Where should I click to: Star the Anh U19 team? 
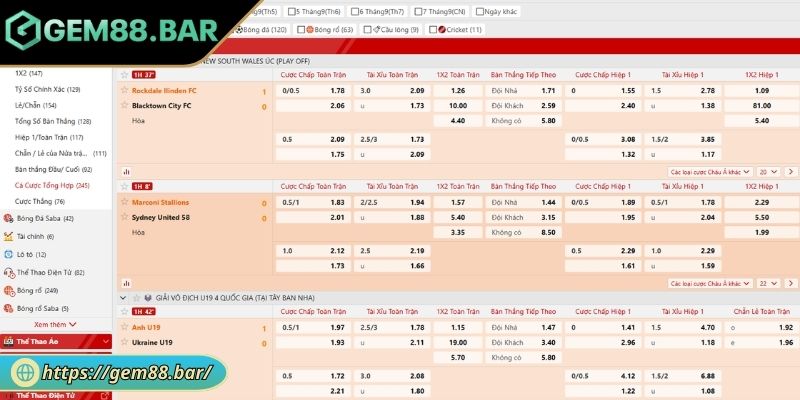coord(123,327)
